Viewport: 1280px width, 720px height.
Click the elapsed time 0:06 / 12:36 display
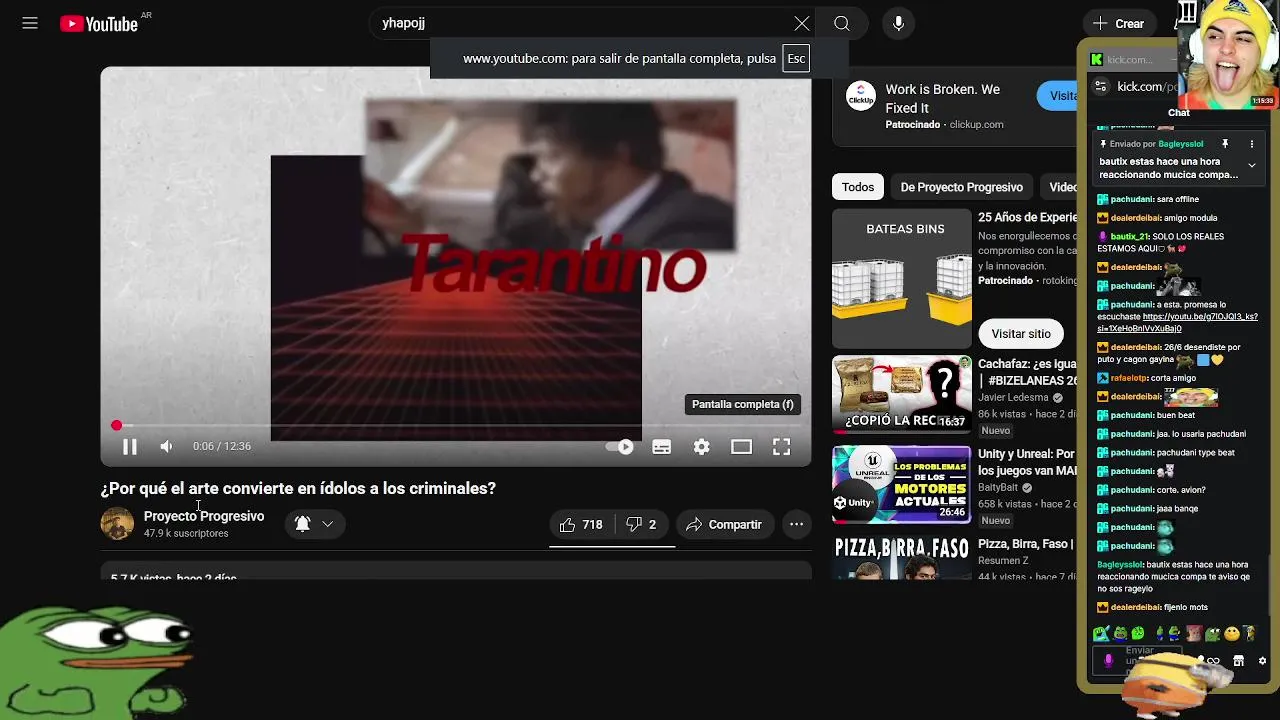click(222, 446)
